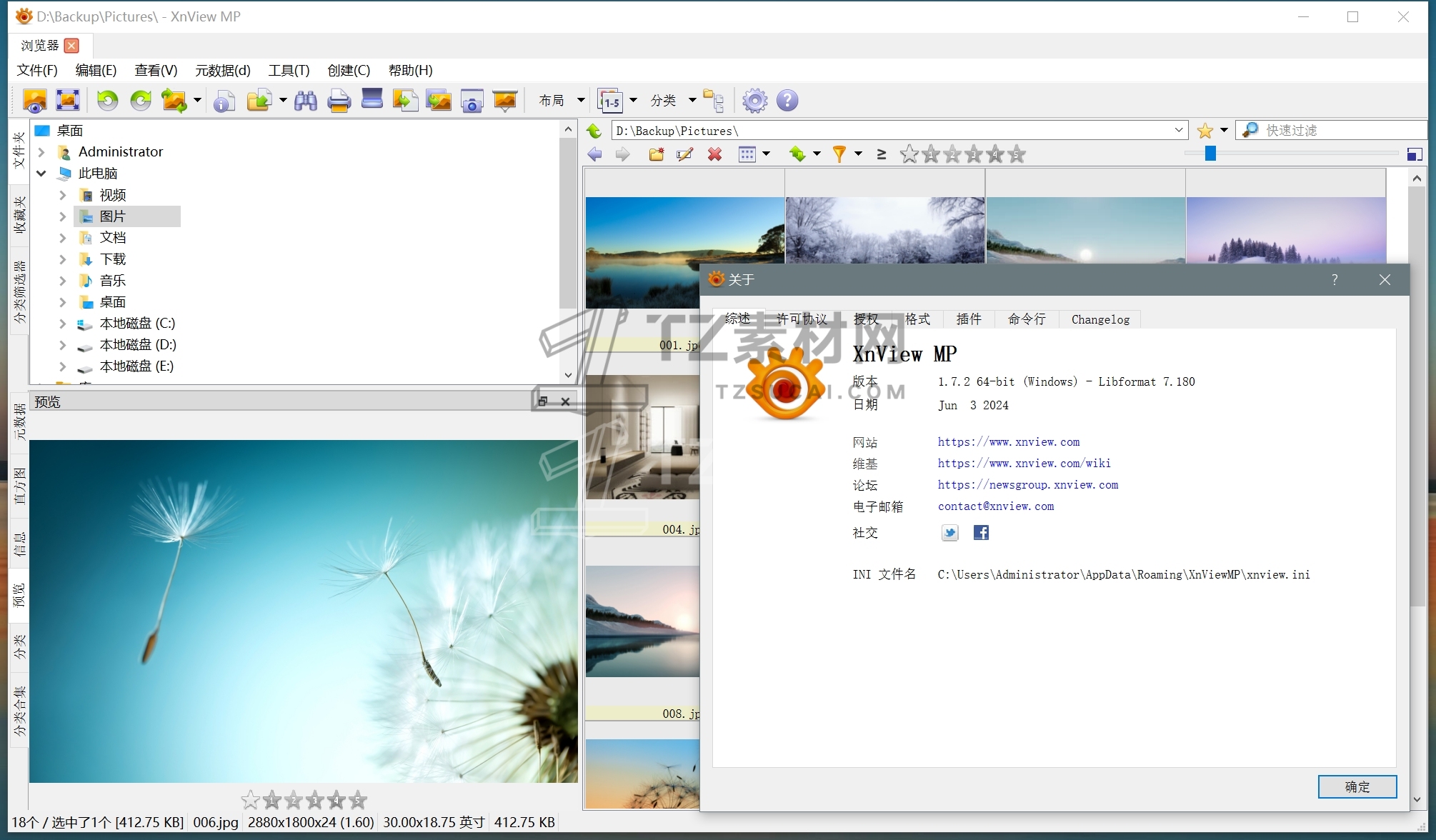
Task: Click the export folder toolbar icon
Action: (259, 101)
